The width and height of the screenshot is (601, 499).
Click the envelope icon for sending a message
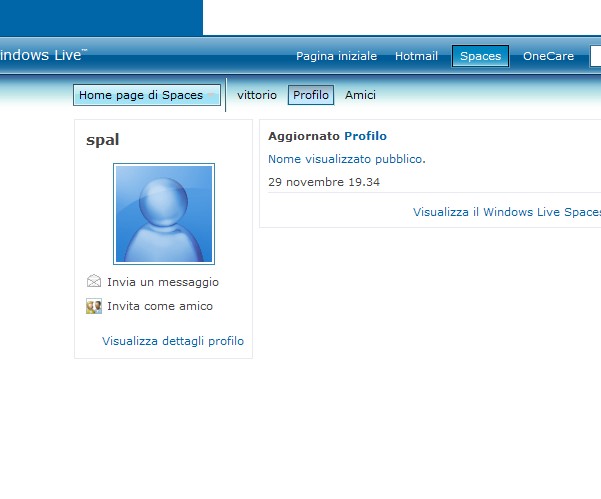(94, 282)
